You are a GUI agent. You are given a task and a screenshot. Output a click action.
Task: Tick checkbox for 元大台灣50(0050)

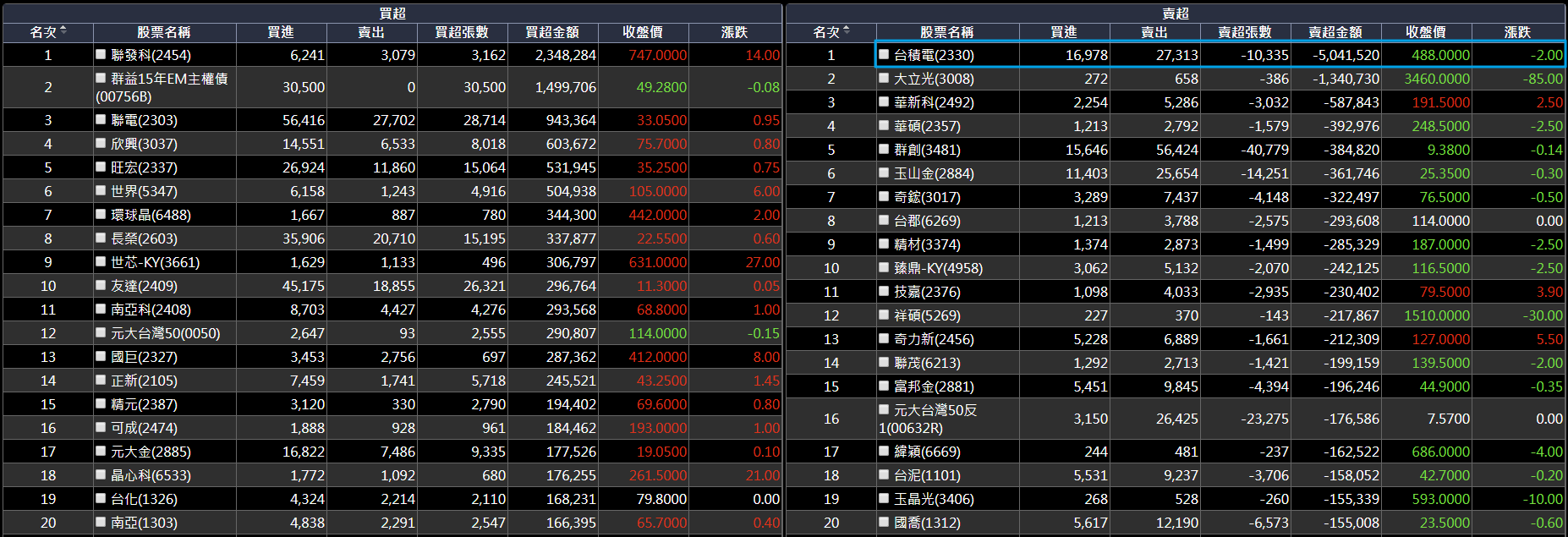tap(101, 332)
